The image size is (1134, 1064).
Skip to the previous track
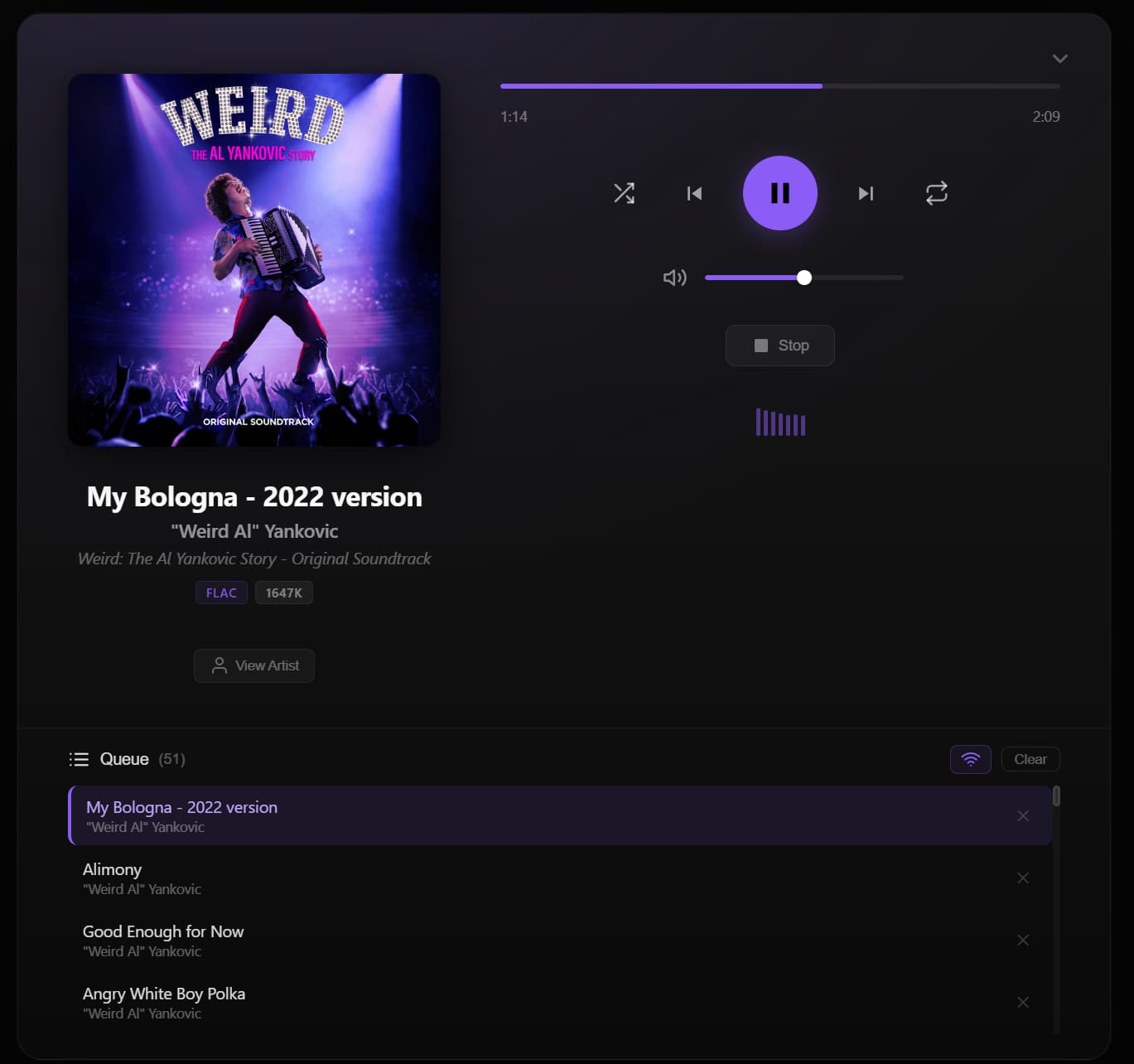tap(694, 193)
